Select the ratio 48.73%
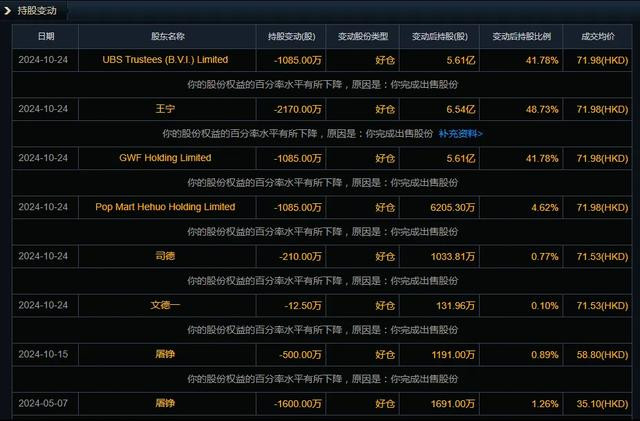Screen dimensions: 640x421 542,109
